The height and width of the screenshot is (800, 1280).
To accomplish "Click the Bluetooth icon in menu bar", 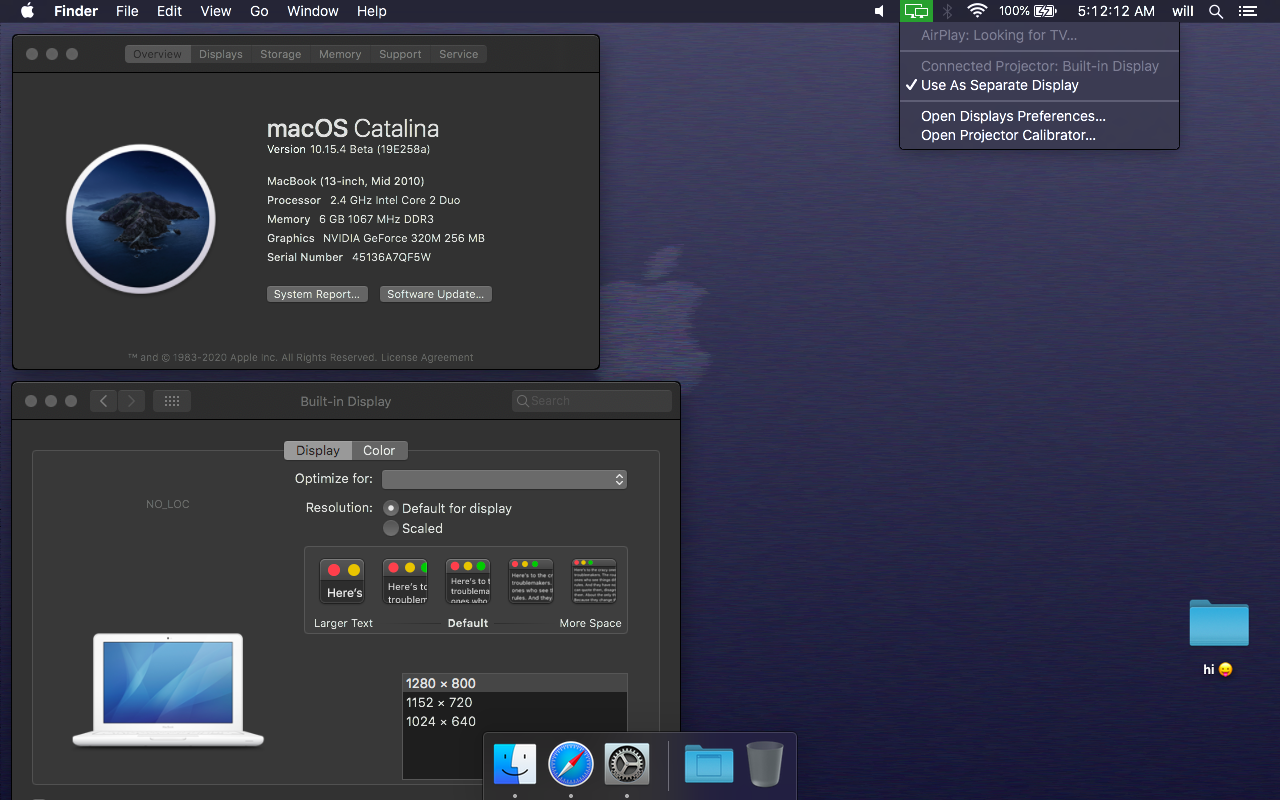I will [x=947, y=11].
